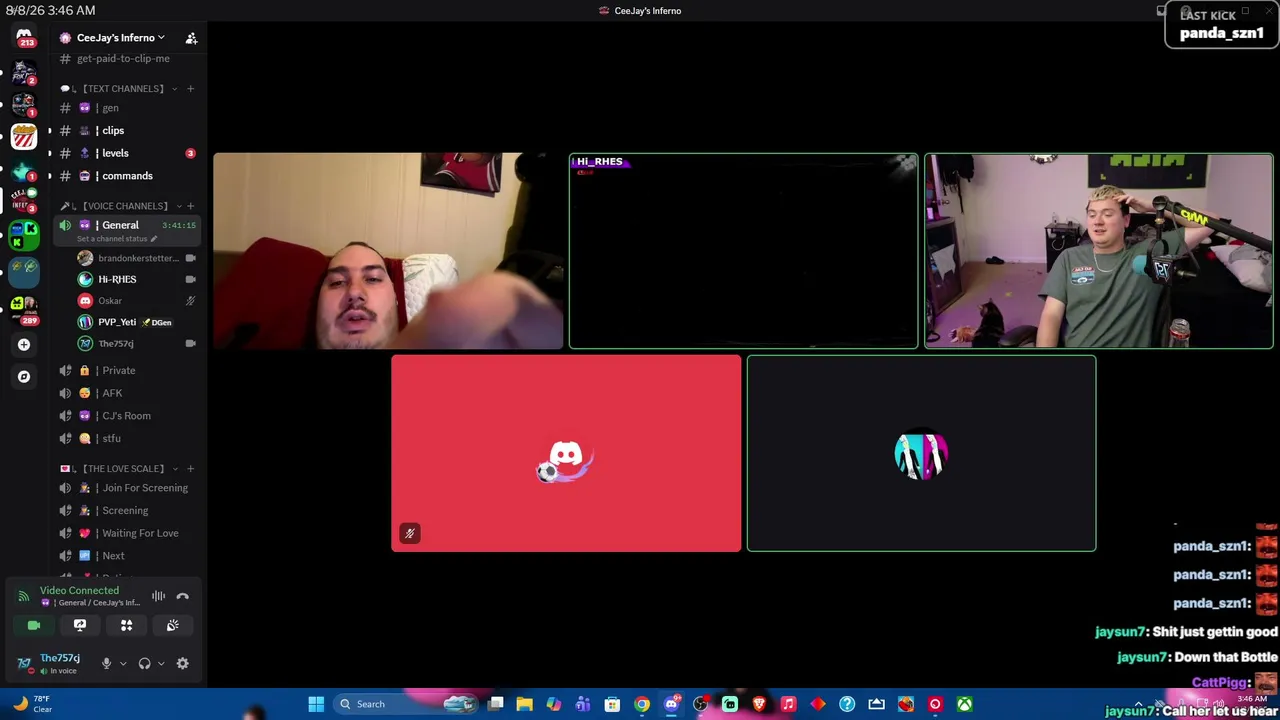Create channel in TEXT CHANNELS category
1280x720 pixels.
[190, 89]
